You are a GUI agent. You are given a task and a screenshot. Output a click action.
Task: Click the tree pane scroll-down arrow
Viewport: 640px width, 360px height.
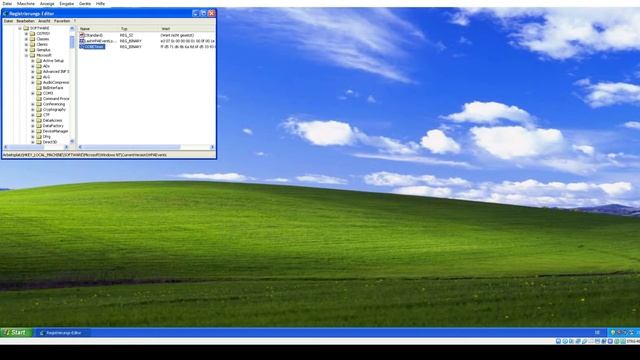72,141
